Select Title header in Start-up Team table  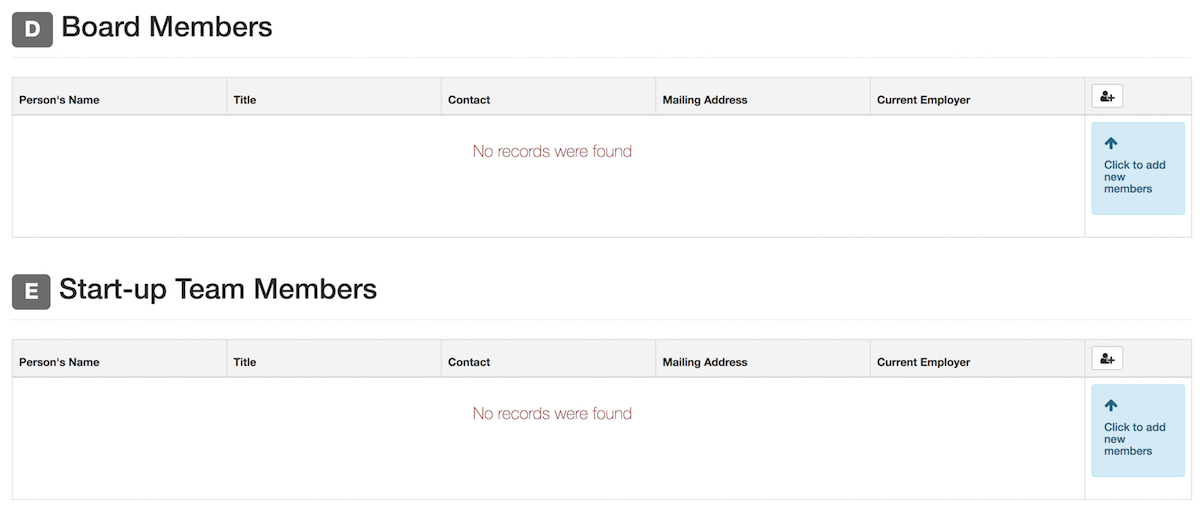(245, 362)
